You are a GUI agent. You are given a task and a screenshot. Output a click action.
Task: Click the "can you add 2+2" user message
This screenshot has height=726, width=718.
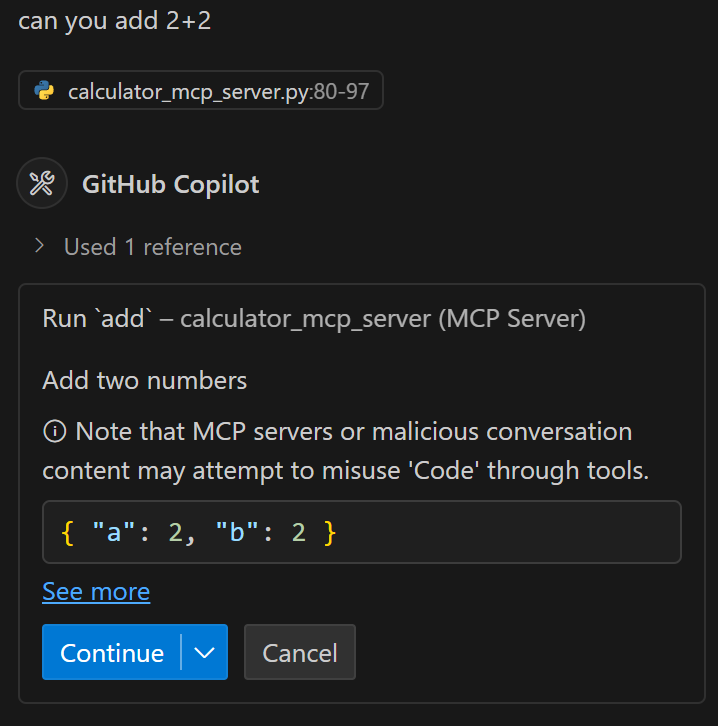click(x=114, y=21)
